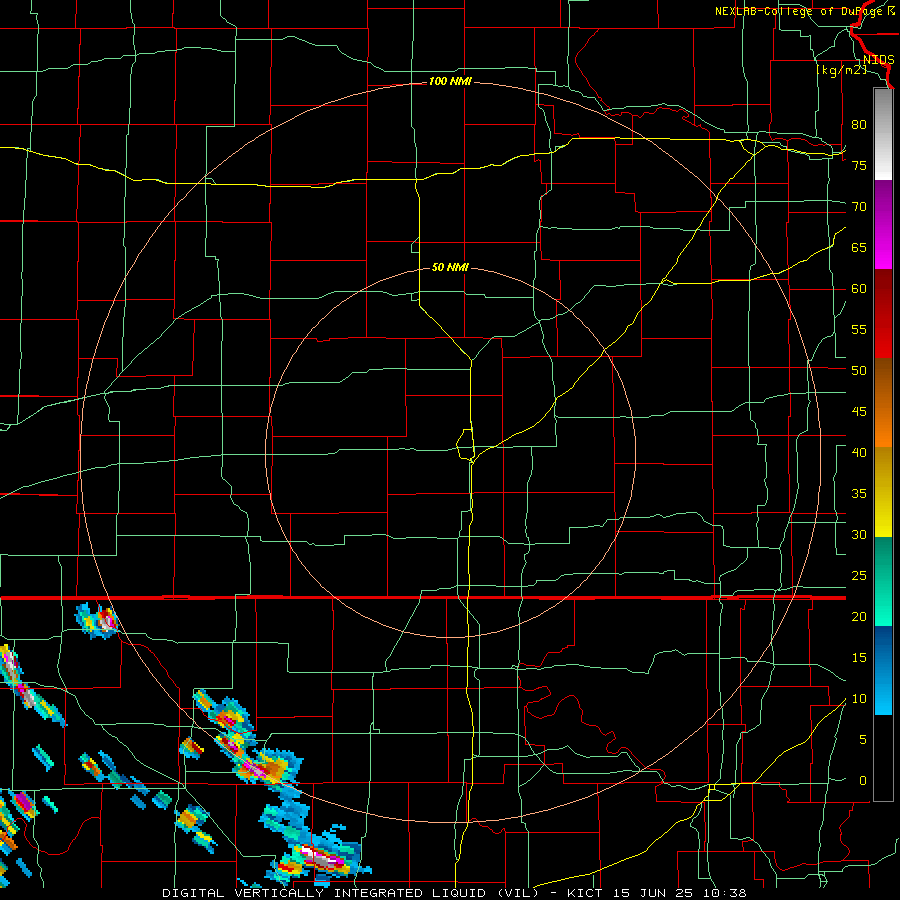The width and height of the screenshot is (900, 900).
Task: Click the 65 value on the color scale
Action: (x=859, y=247)
